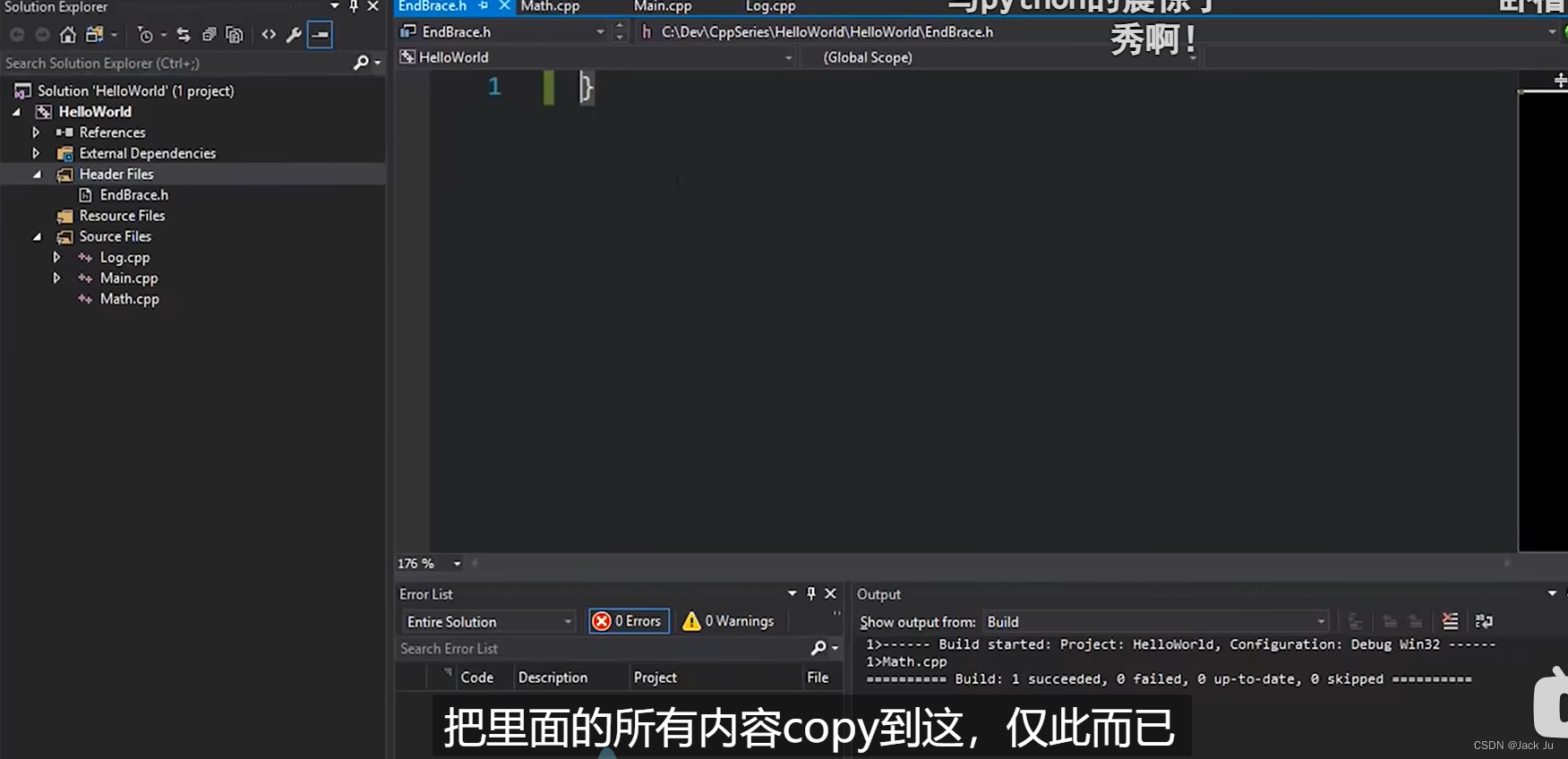Click the View Code angle-brackets icon

click(269, 35)
